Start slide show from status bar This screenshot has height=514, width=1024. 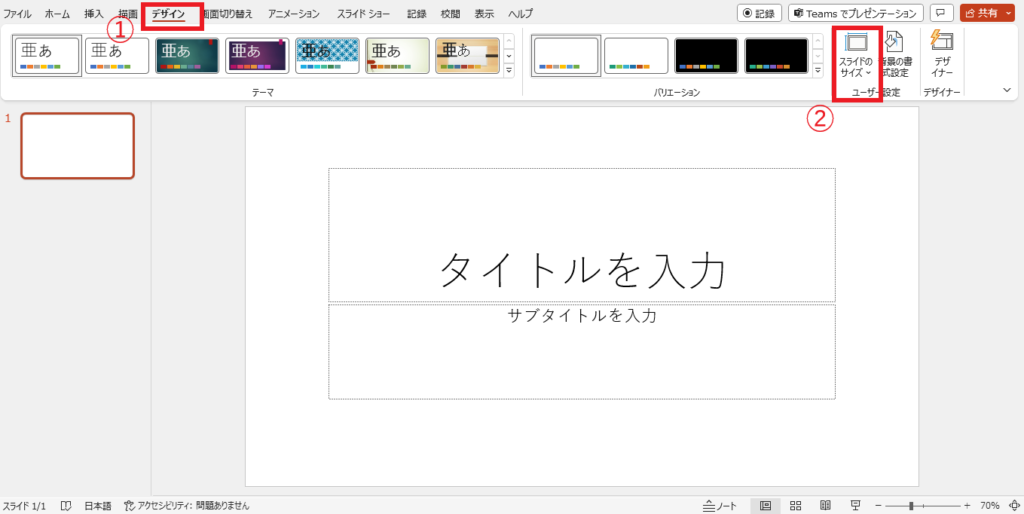(x=855, y=506)
